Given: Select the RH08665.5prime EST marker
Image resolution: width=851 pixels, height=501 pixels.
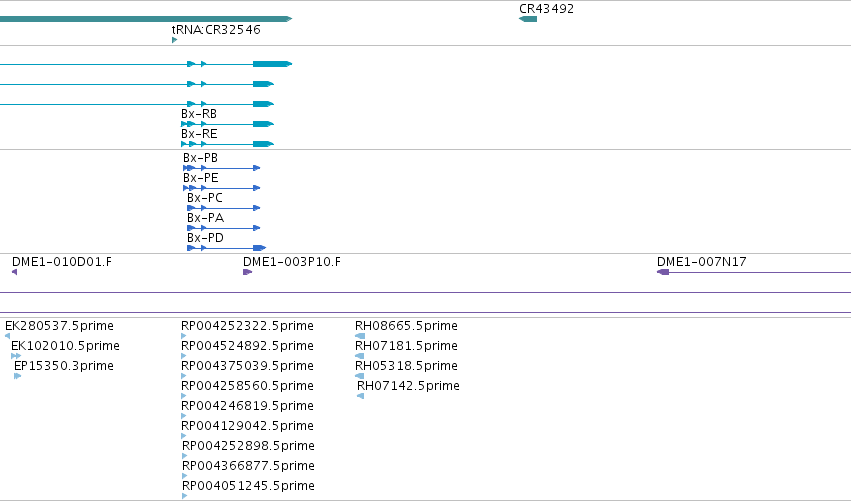Looking at the screenshot, I should point(360,336).
